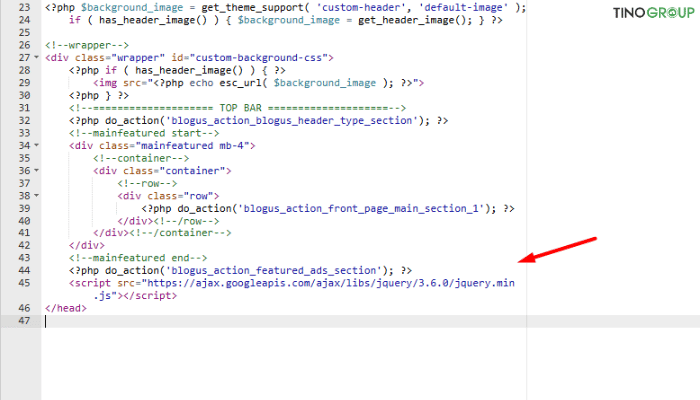This screenshot has height=400, width=700.
Task: Click 'blogus_action_blogus_header_type_section' string
Action: (x=292, y=121)
